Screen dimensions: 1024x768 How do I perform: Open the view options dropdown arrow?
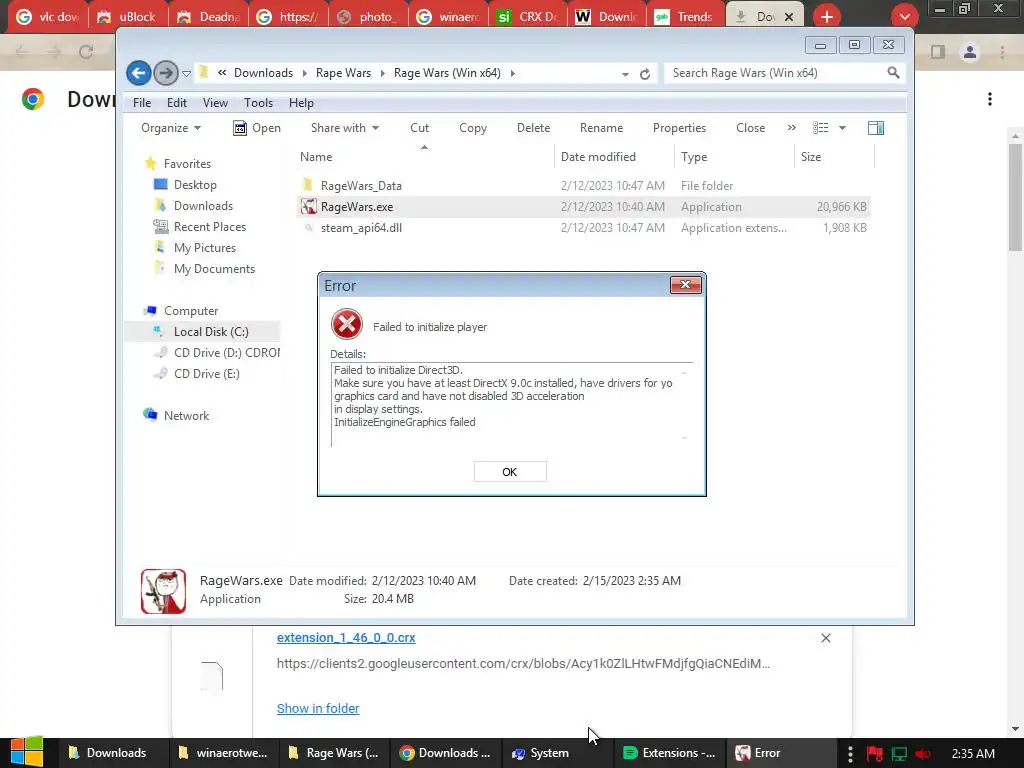842,128
